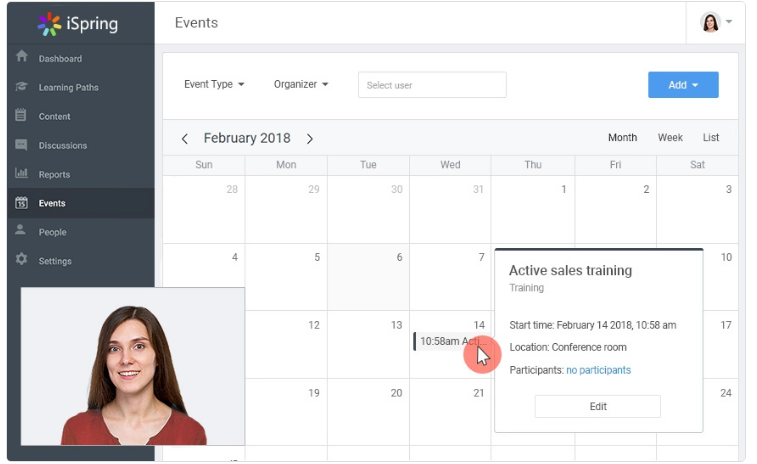The image size is (757, 464).
Task: Switch calendar to Month view
Action: (622, 138)
